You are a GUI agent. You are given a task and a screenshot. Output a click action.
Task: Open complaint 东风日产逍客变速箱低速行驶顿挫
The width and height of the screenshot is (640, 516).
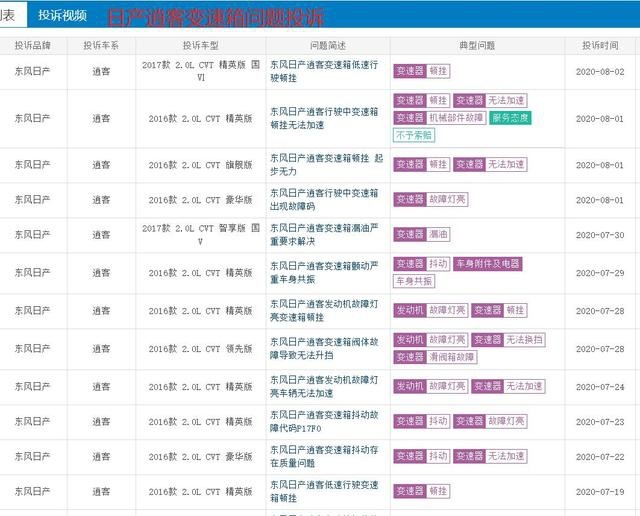pos(324,71)
